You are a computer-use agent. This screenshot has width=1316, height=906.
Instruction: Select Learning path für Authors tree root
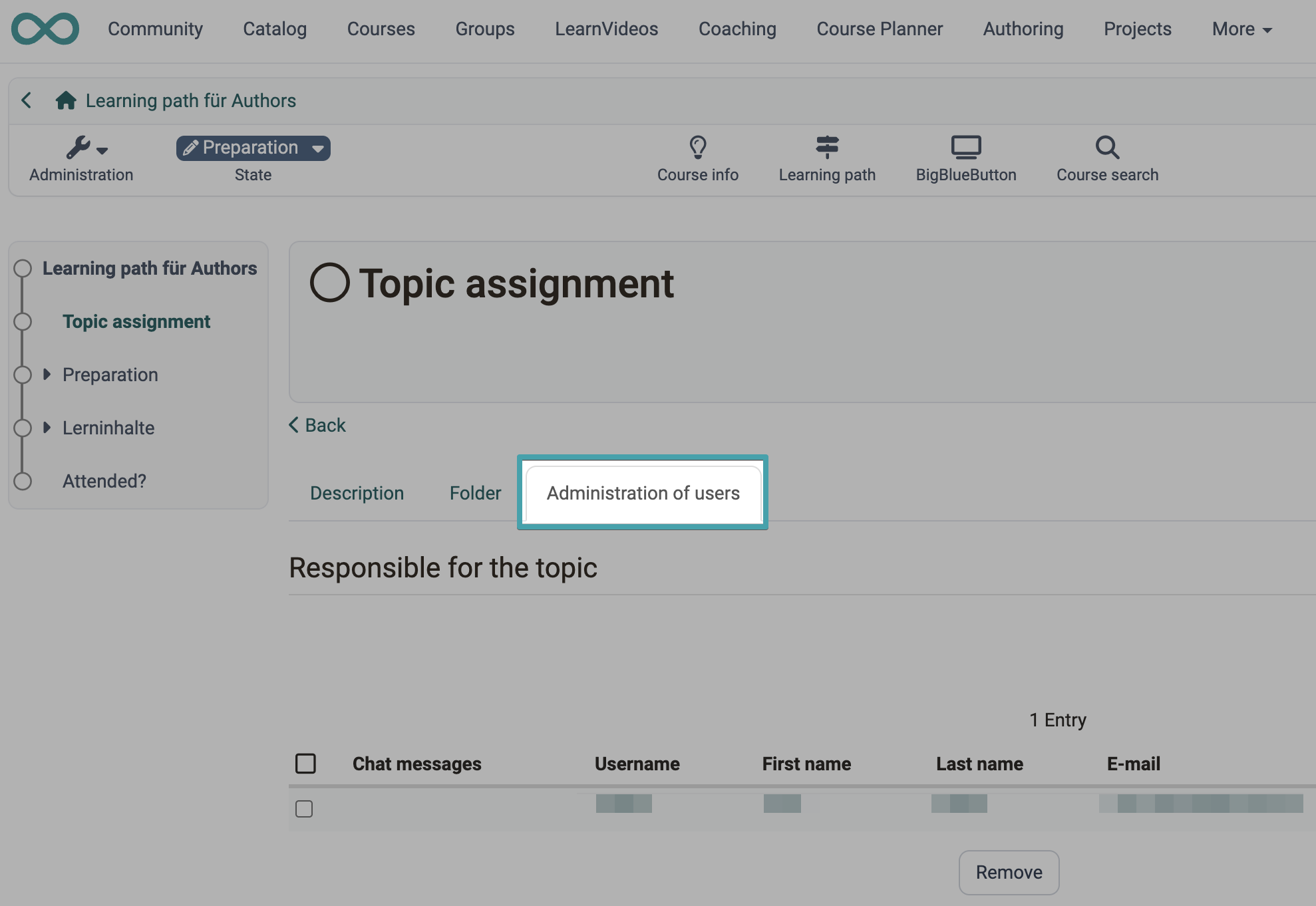click(150, 269)
